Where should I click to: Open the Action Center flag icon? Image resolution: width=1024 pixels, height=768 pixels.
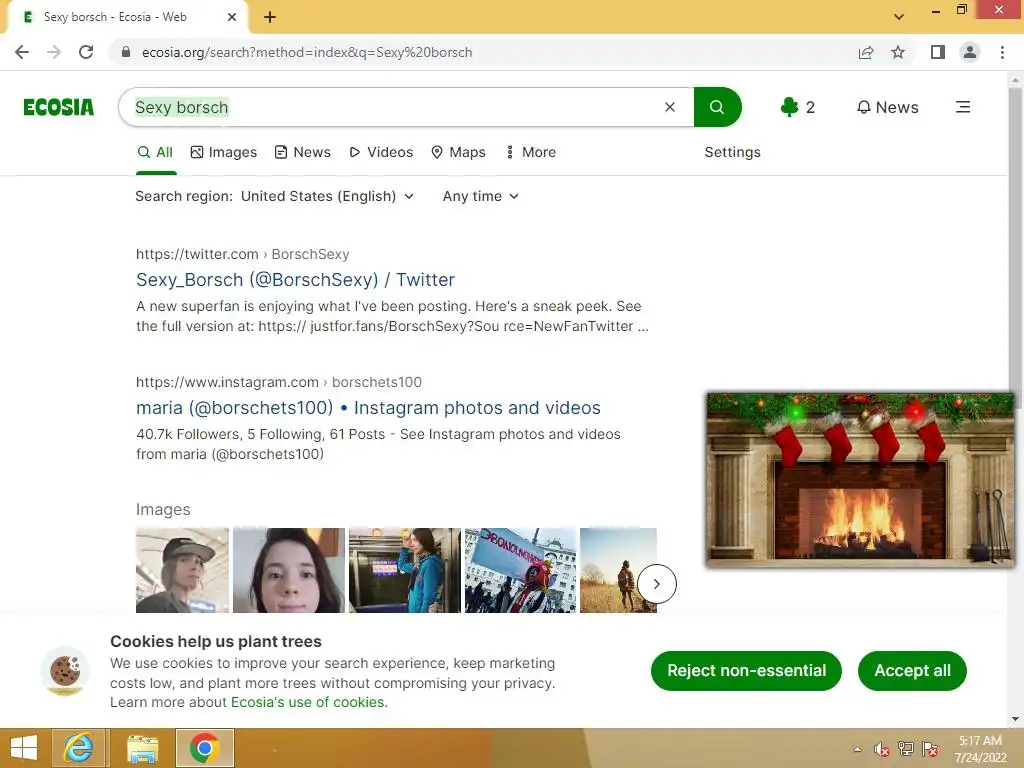(x=930, y=750)
